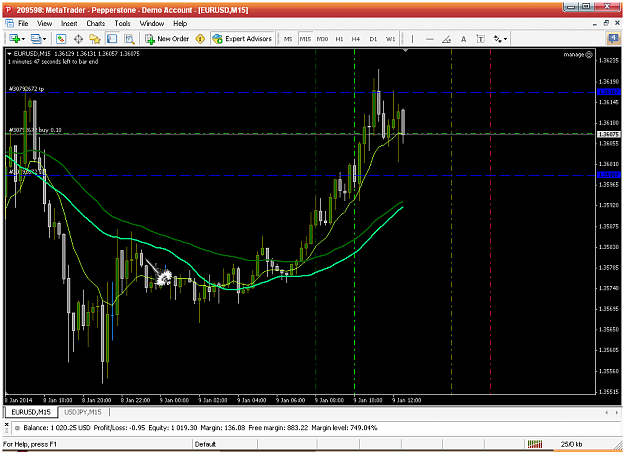Click the blue stop-loss price tag on scale

click(x=609, y=175)
